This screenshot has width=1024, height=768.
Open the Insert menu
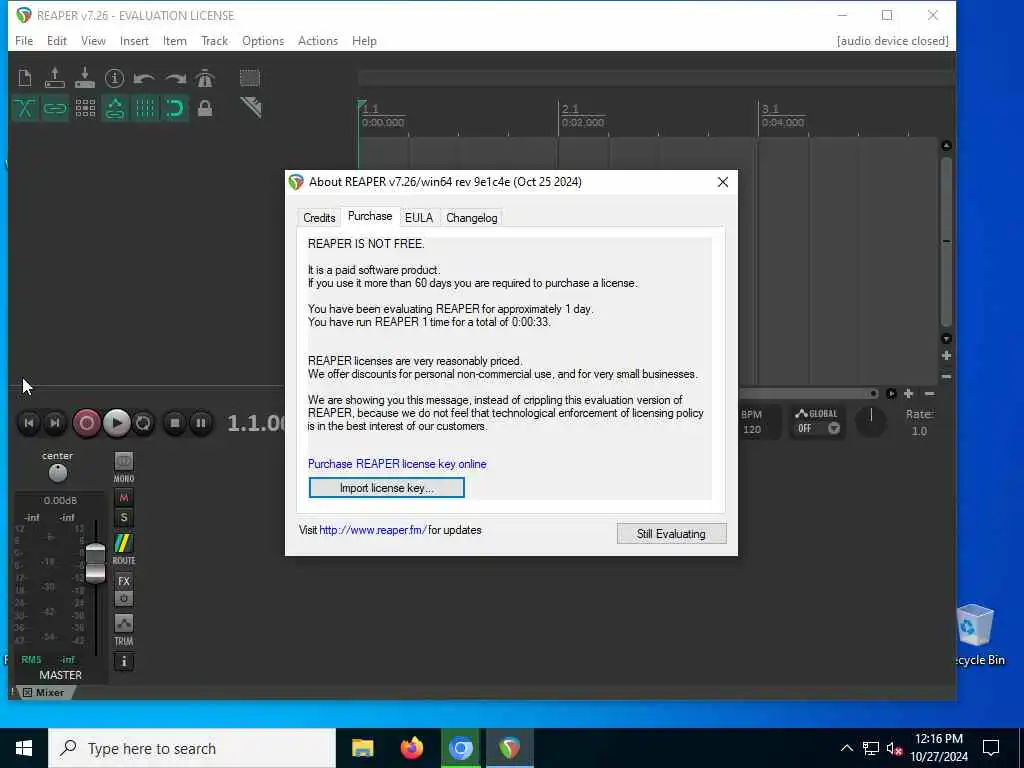tap(134, 40)
